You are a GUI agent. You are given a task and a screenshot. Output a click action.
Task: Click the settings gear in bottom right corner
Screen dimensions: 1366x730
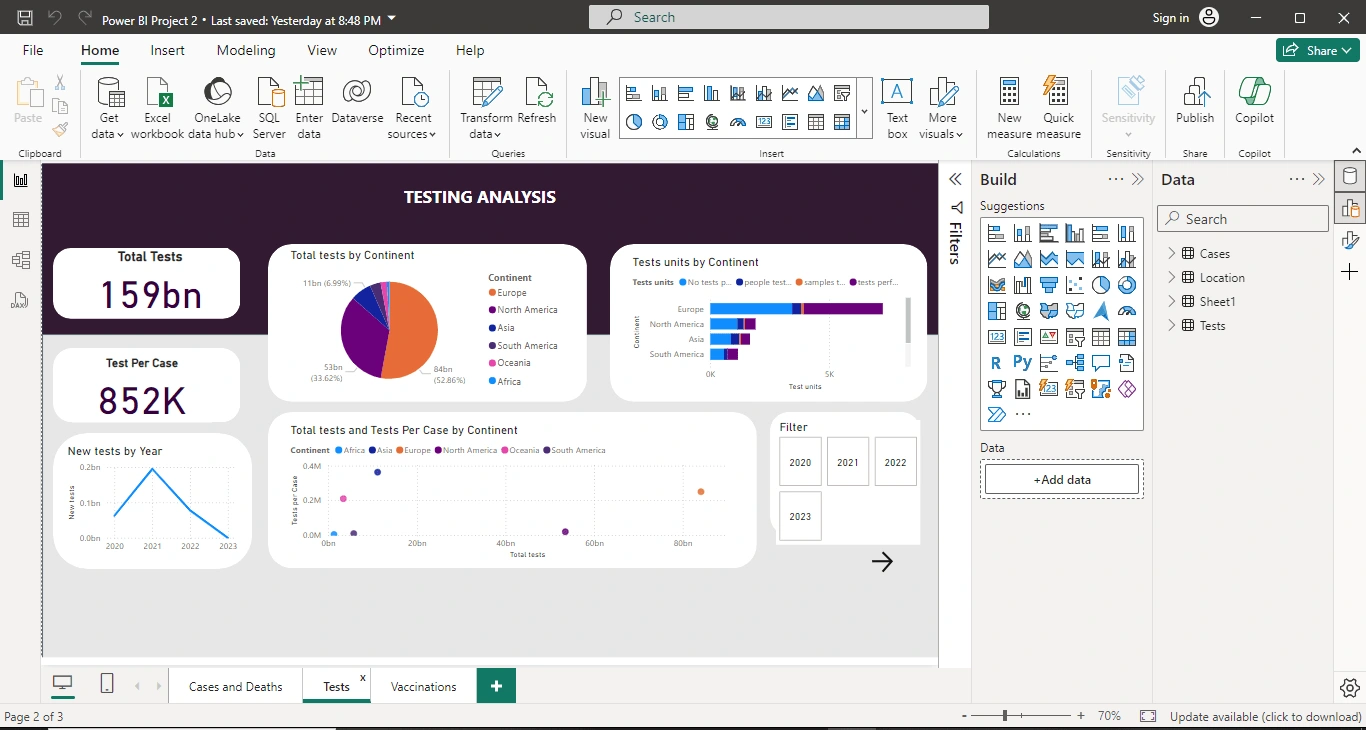coord(1349,688)
